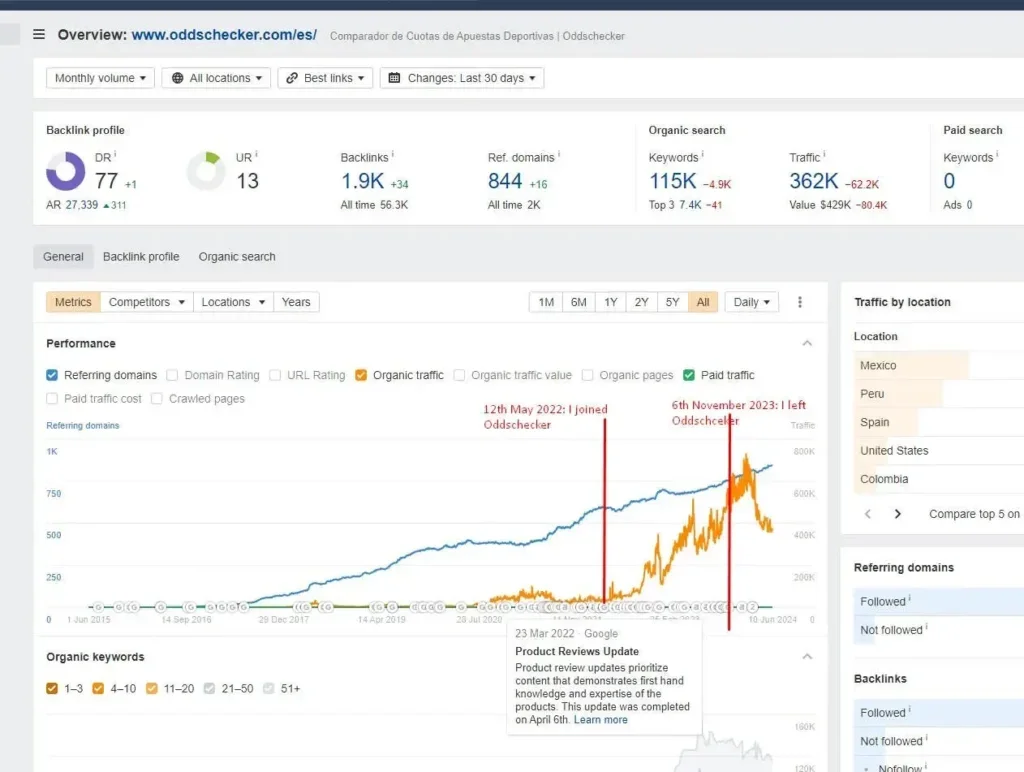Toggle the 1–3 keyword positions checkbox
The image size is (1024, 772).
(52, 688)
